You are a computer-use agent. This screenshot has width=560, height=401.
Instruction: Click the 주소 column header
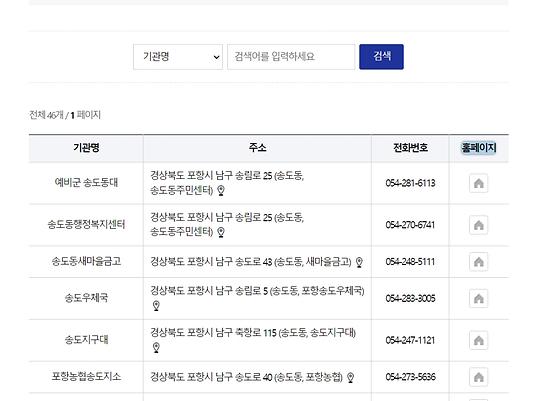(x=258, y=148)
